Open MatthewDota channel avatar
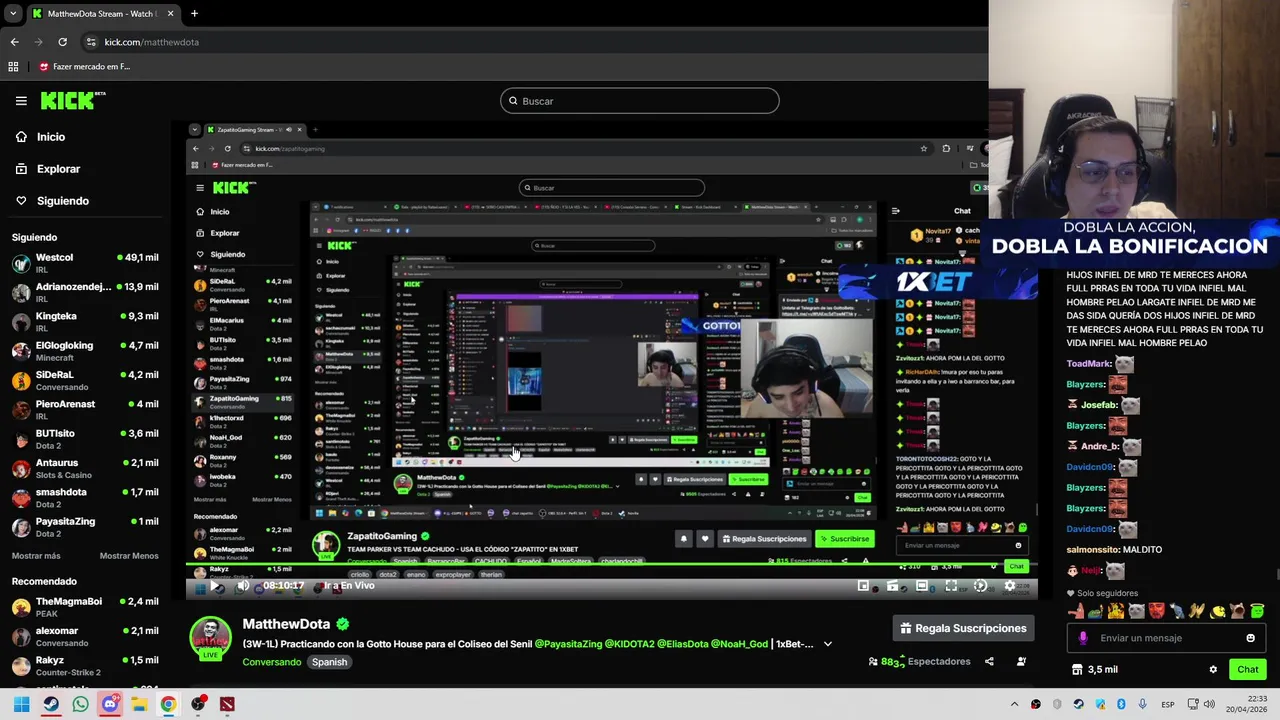Viewport: 1280px width, 720px height. (x=210, y=638)
